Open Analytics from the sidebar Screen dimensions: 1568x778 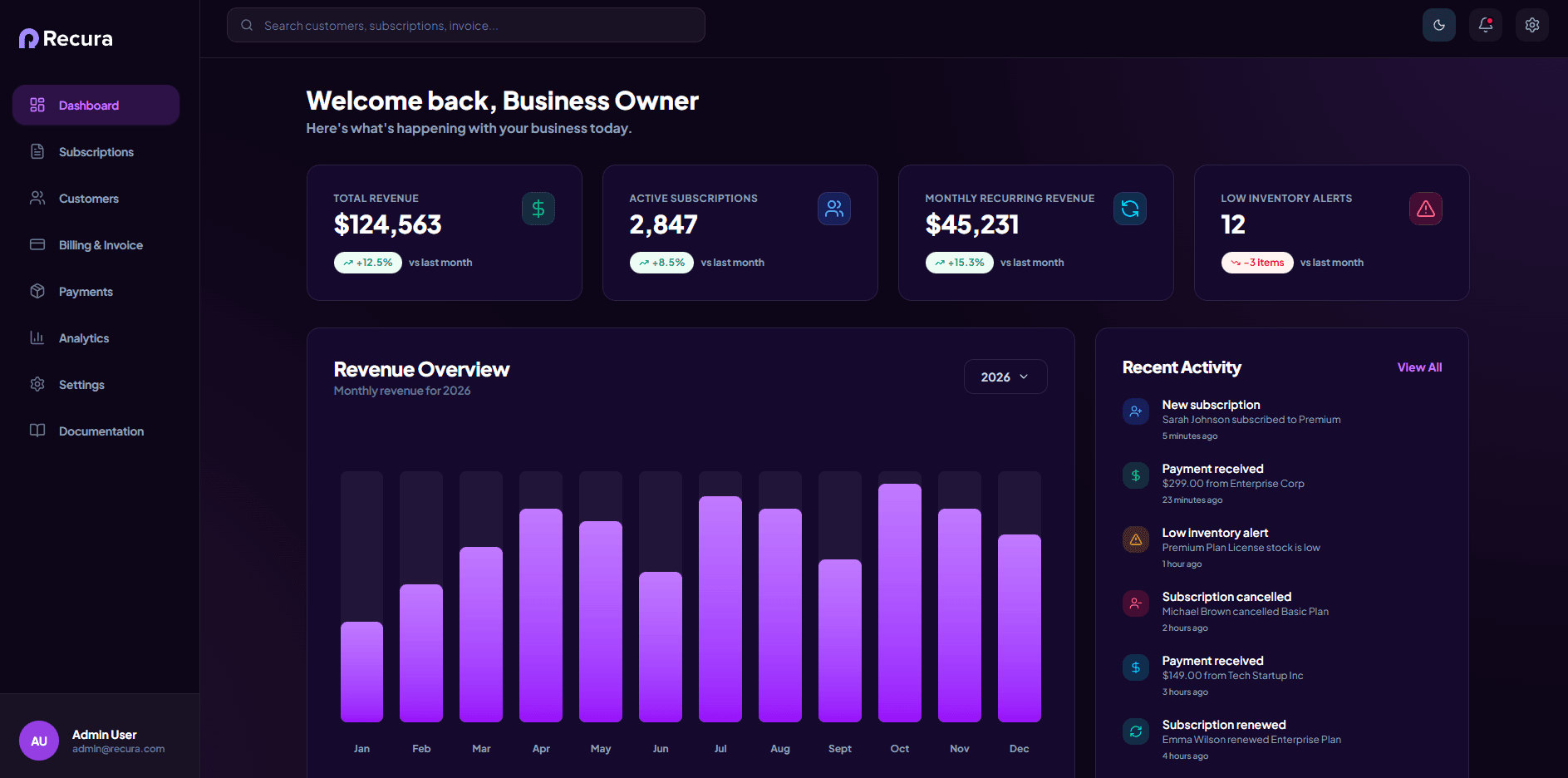pos(96,337)
